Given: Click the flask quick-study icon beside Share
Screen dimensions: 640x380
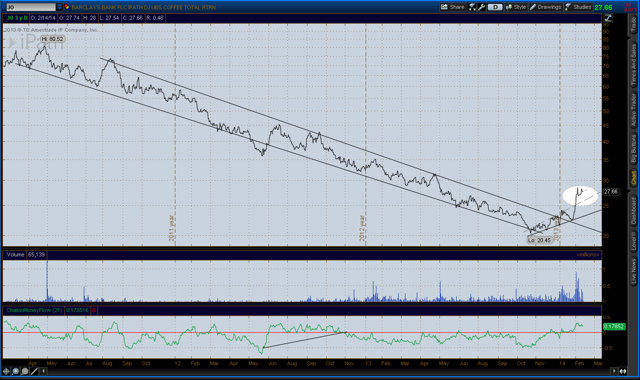Looking at the screenshot, I should click(472, 7).
